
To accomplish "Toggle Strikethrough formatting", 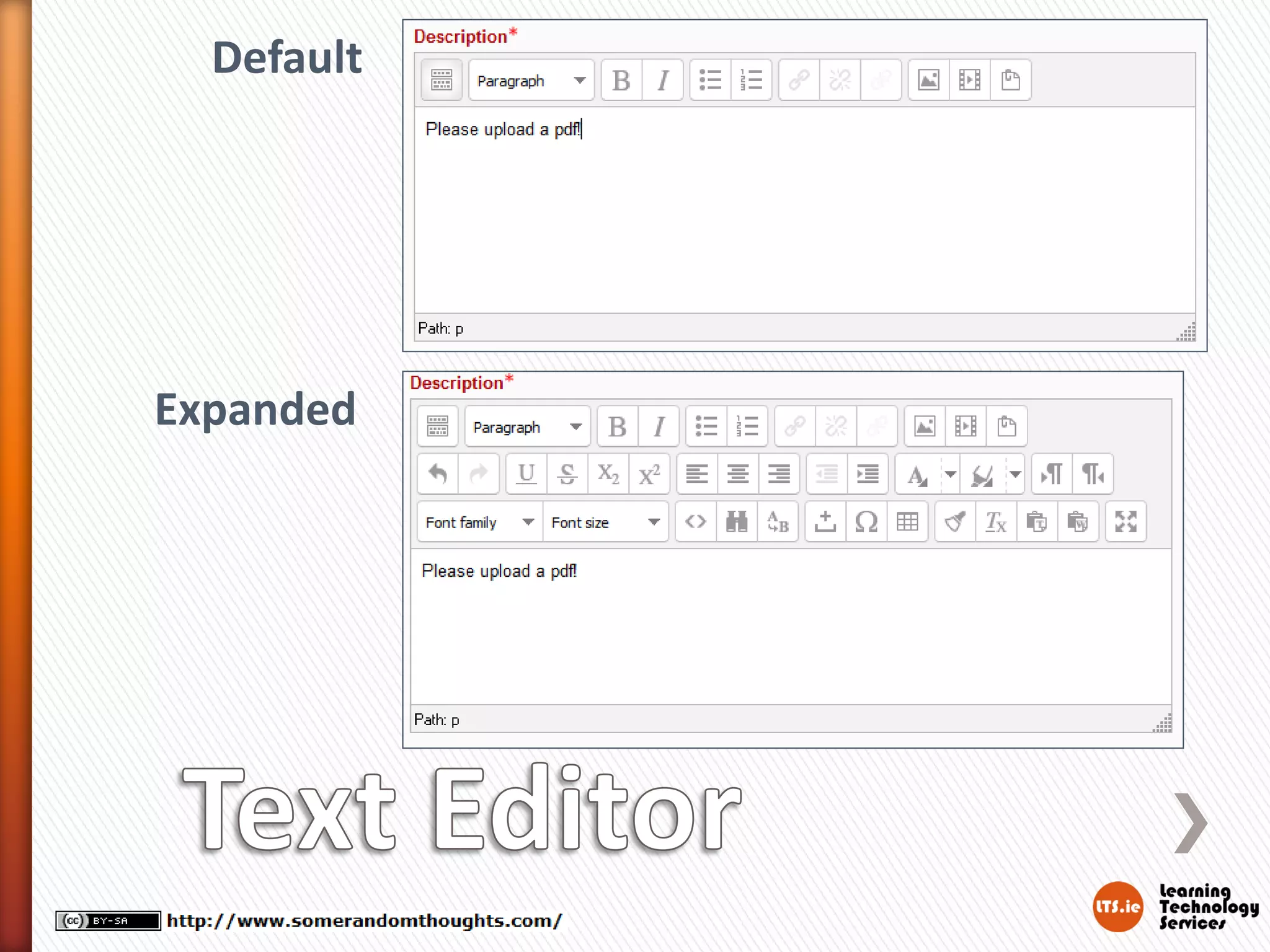I will pos(567,474).
